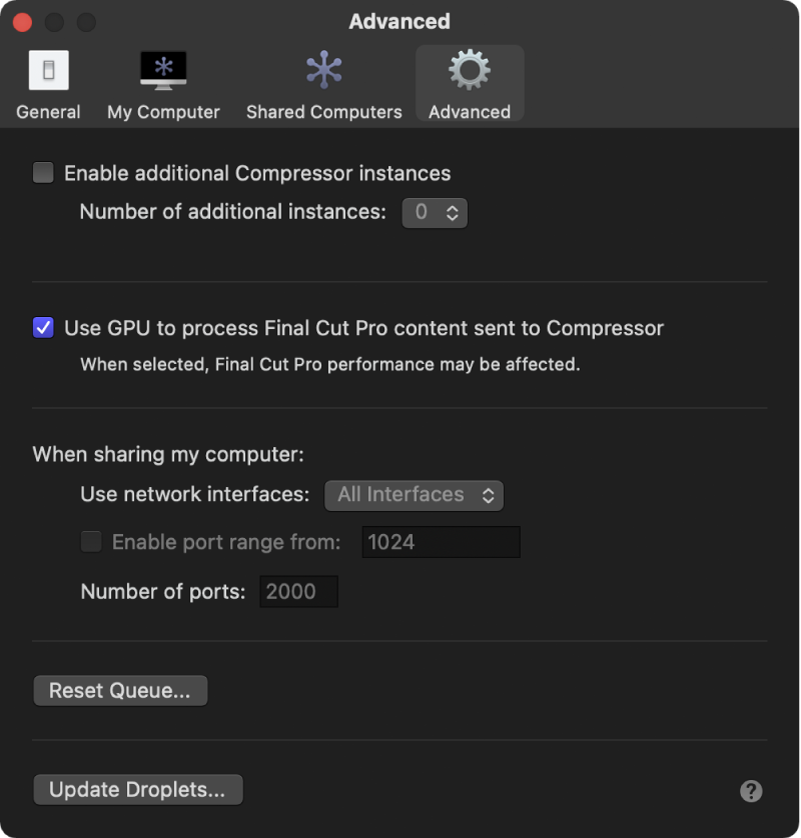Click the Number of ports field
Image resolution: width=801 pixels, height=838 pixels.
pyautogui.click(x=298, y=591)
